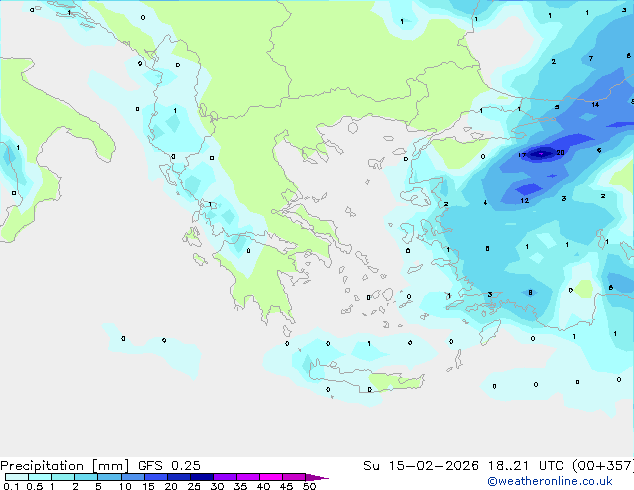Click the "Su 15-02-2026" forecast date text

pyautogui.click(x=421, y=466)
